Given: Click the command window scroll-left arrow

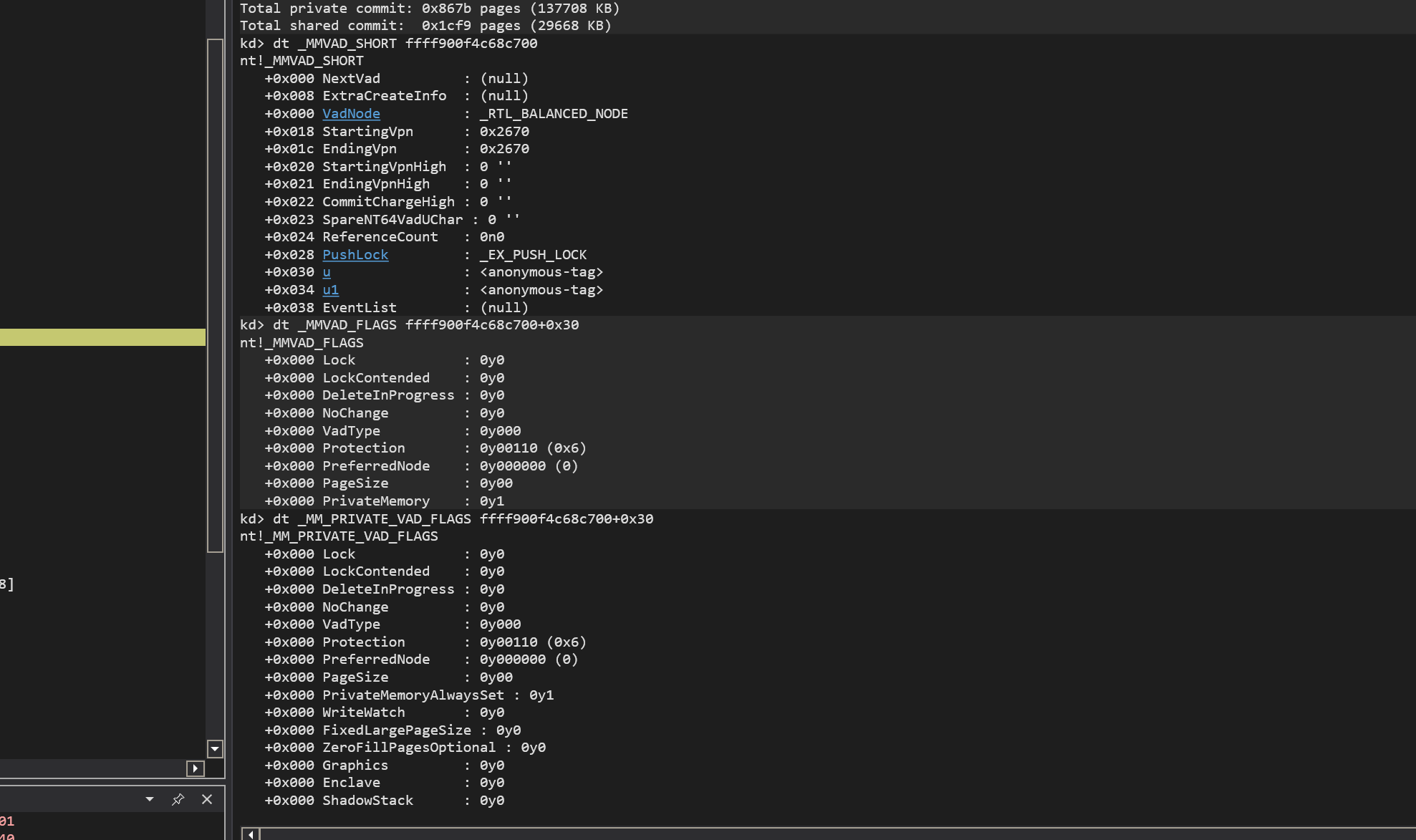Looking at the screenshot, I should point(251,834).
